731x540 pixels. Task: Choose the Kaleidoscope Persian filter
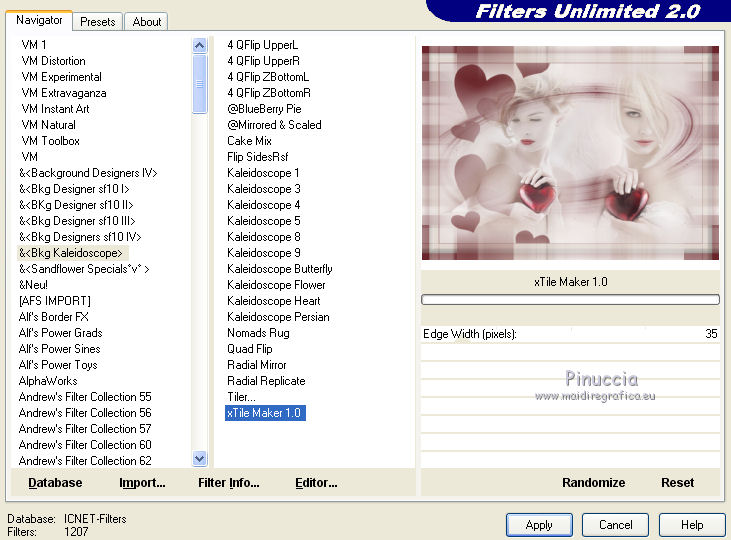click(x=278, y=317)
